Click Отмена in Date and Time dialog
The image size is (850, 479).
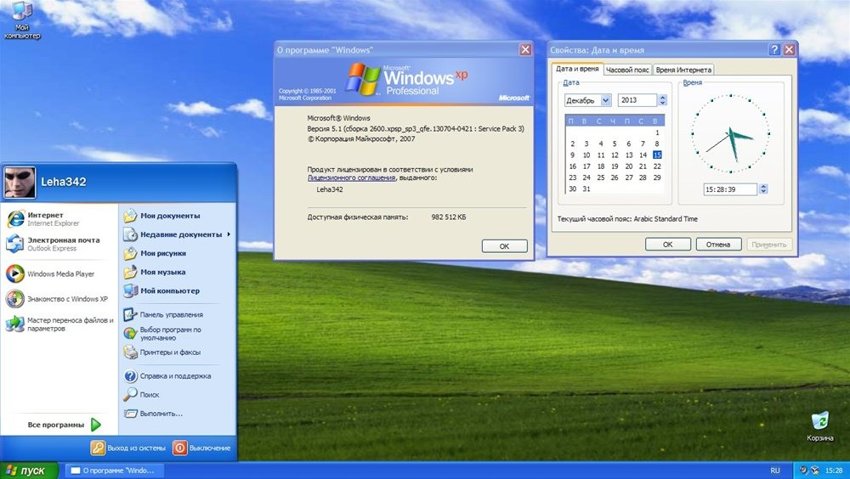point(718,244)
